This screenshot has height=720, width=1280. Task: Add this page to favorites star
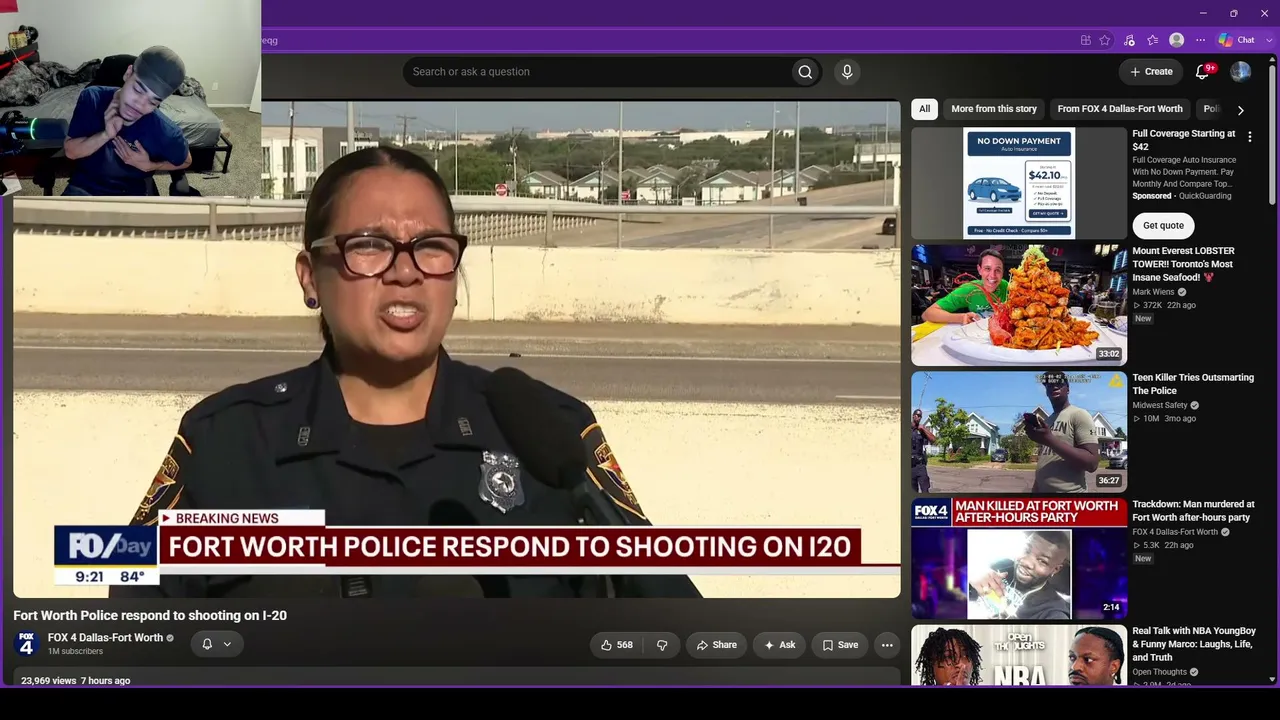tap(1105, 40)
